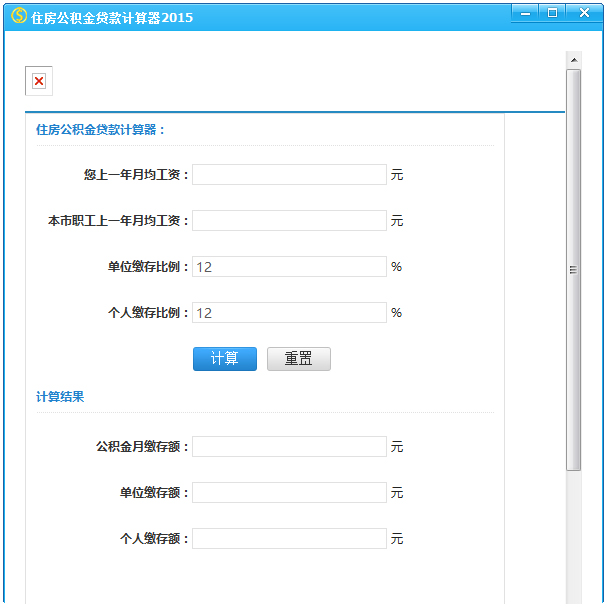Click the 公积金月缴存额 result field
Screen dimensions: 607x613
click(x=289, y=447)
